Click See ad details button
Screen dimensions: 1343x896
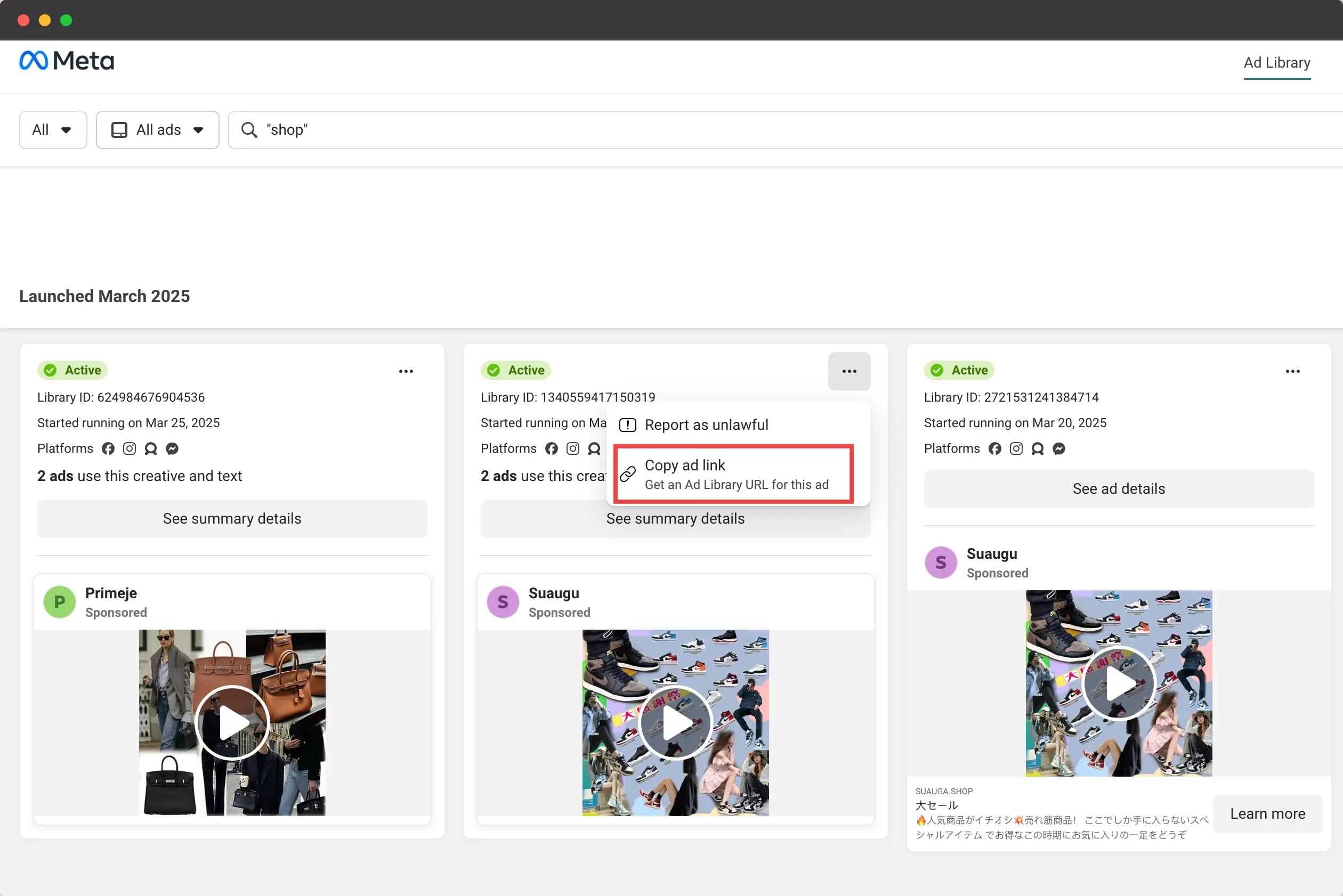(1118, 488)
